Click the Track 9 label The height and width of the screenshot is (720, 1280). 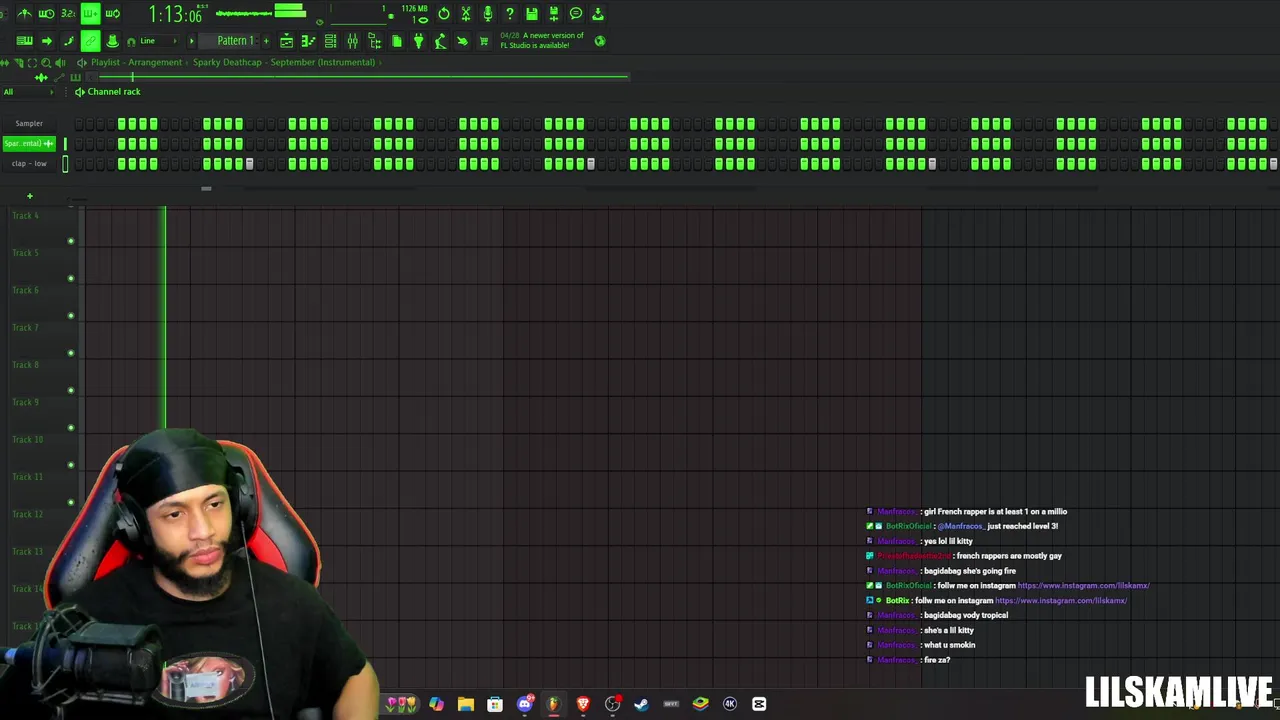[x=25, y=402]
